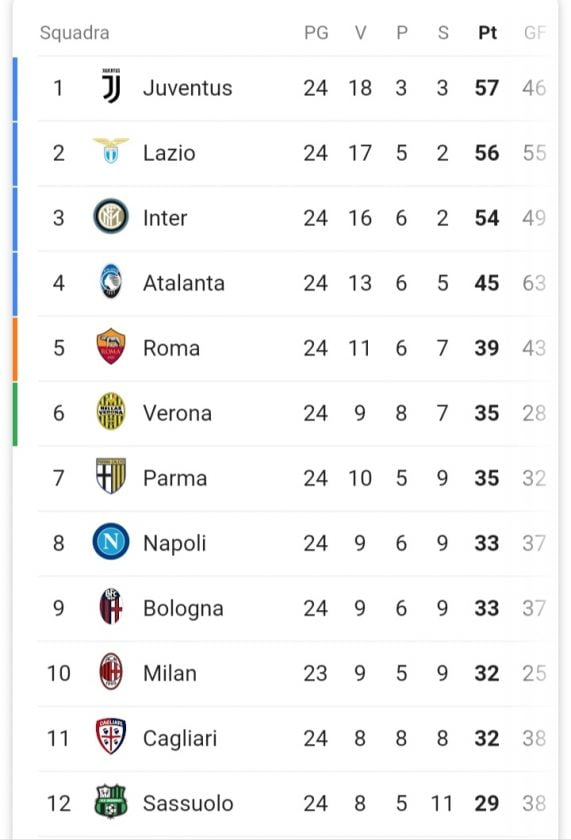Viewport: 571px width, 840px height.
Task: Select the Bologna club crest
Action: (111, 606)
